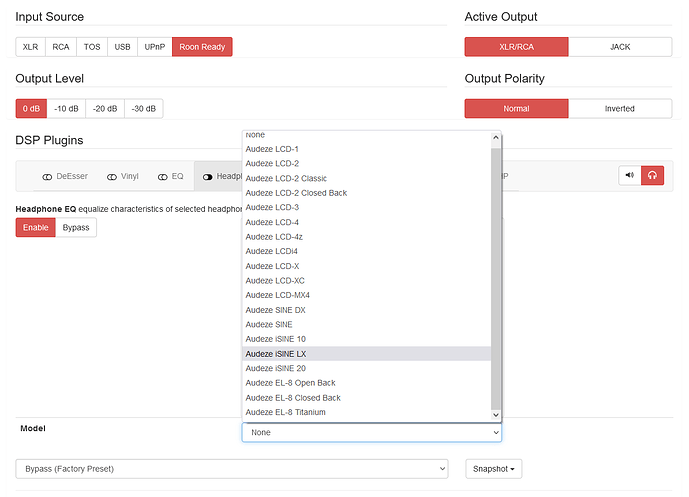Screen dimensions: 689x497
Task: Set output polarity to Normal
Action: coord(516,109)
